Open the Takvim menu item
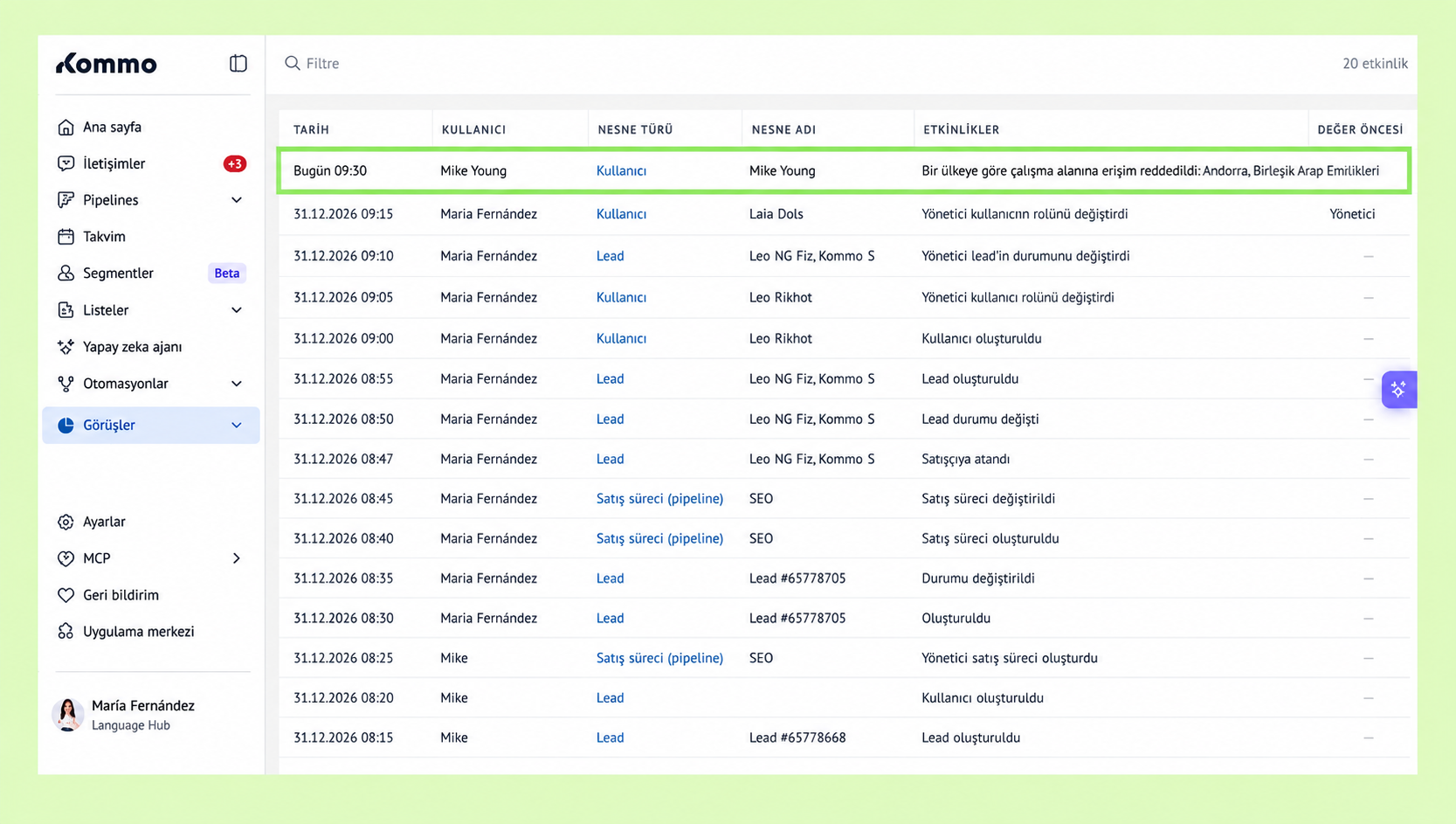This screenshot has height=824, width=1456. (150, 237)
